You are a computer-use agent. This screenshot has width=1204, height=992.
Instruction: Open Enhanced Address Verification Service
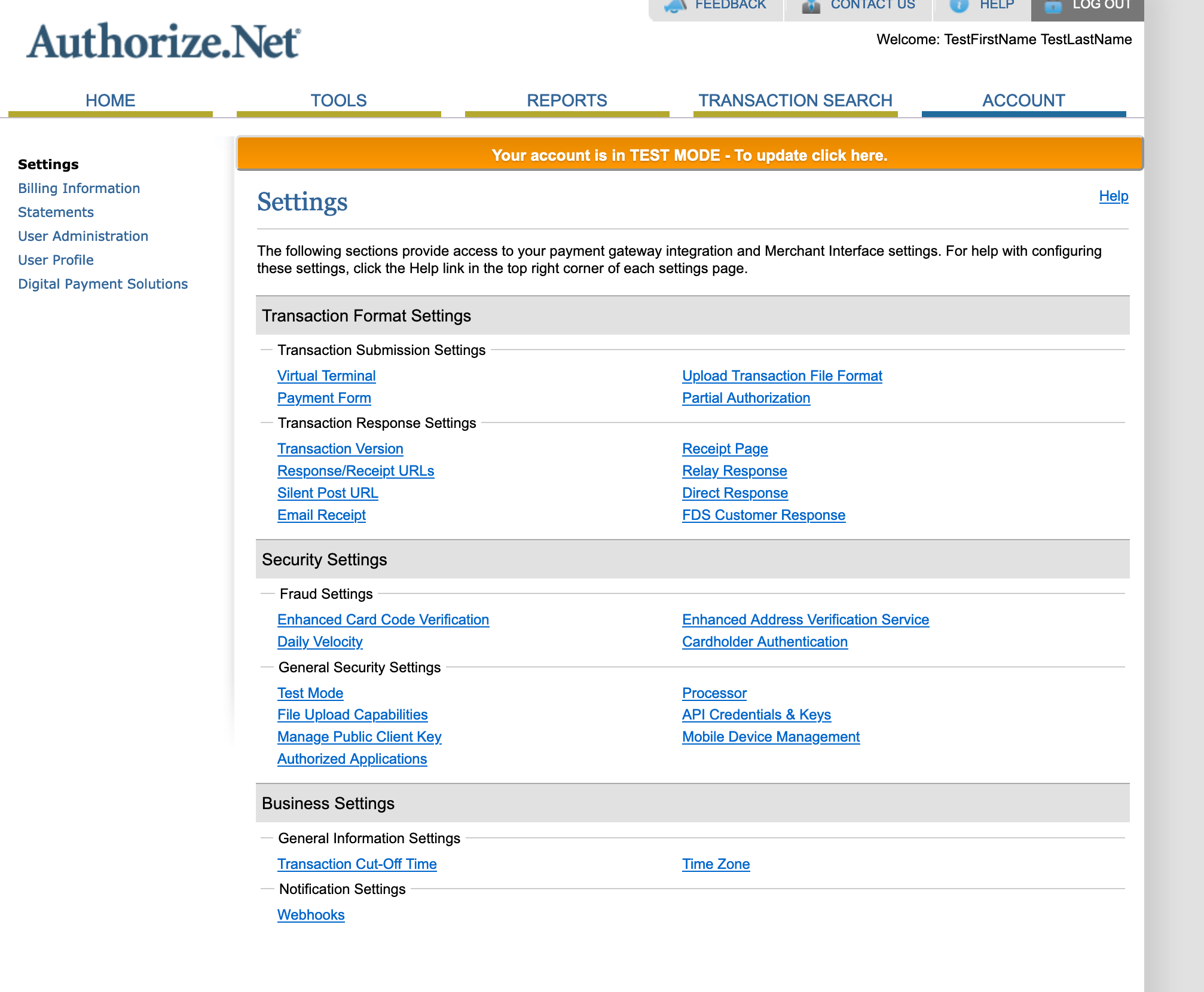pyautogui.click(x=806, y=620)
